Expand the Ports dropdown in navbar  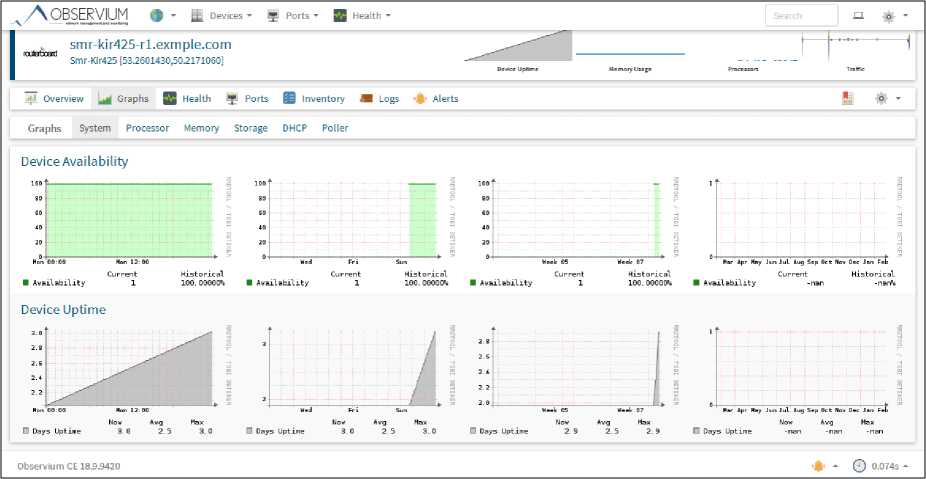[293, 16]
